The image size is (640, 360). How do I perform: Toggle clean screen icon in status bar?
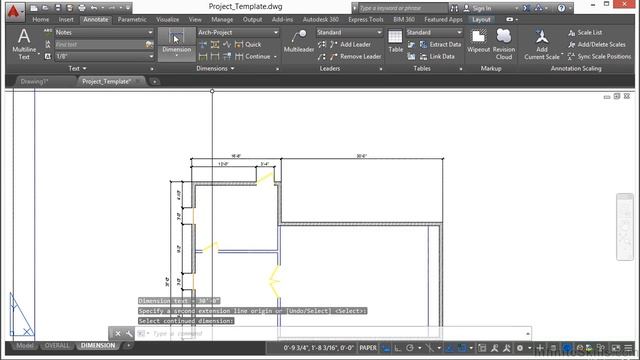[616, 348]
